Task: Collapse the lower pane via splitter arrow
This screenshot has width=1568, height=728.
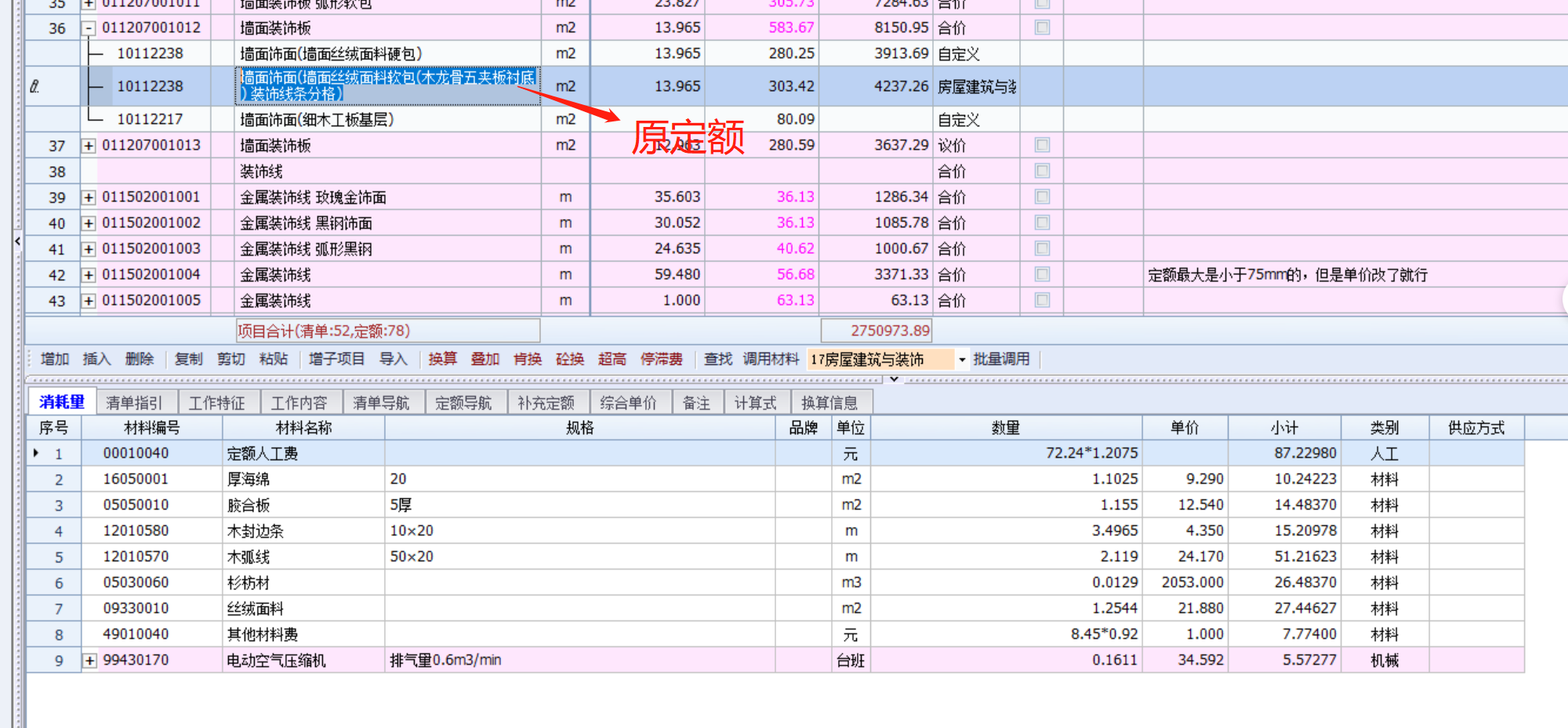Action: click(x=894, y=379)
